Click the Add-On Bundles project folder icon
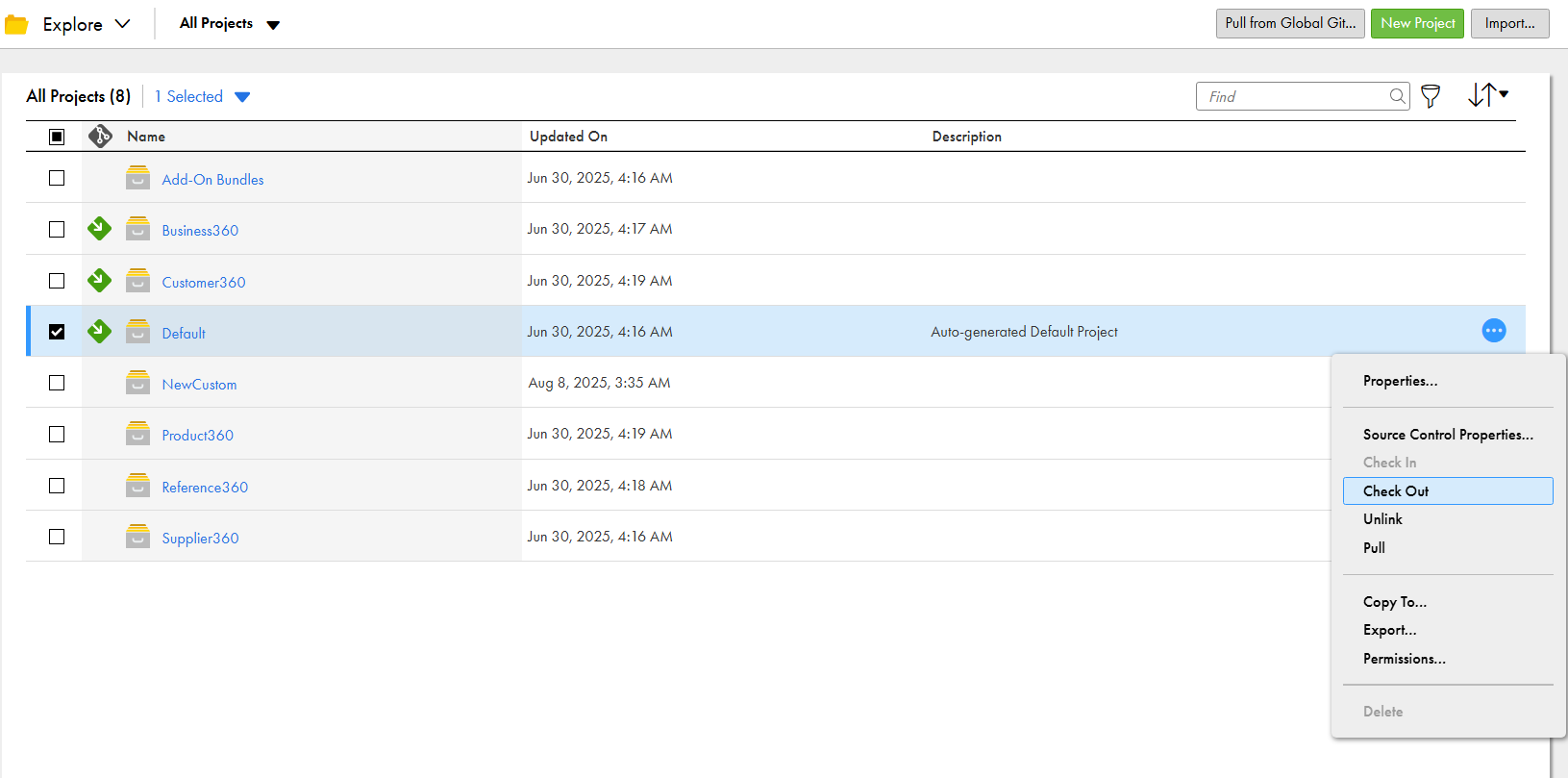The width and height of the screenshot is (1568, 778). point(138,178)
